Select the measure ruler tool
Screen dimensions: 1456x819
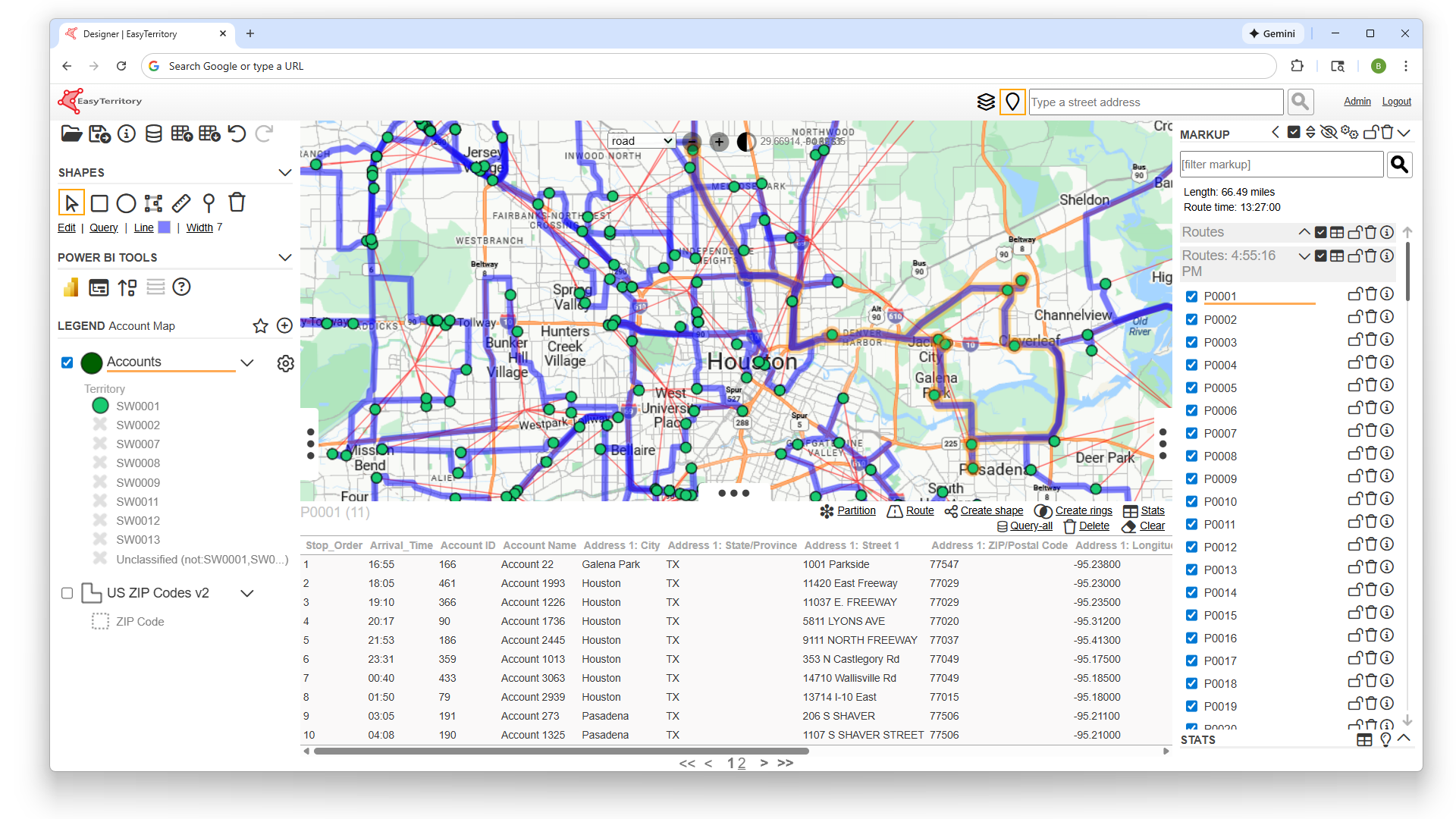tap(181, 203)
